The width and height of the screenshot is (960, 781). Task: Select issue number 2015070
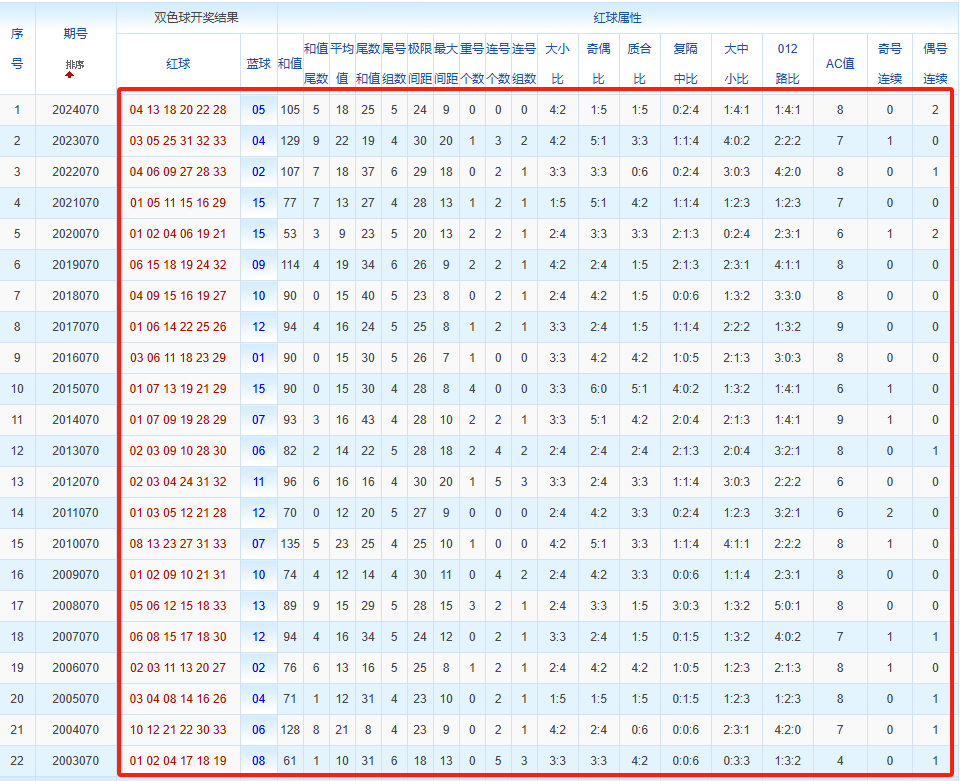75,389
